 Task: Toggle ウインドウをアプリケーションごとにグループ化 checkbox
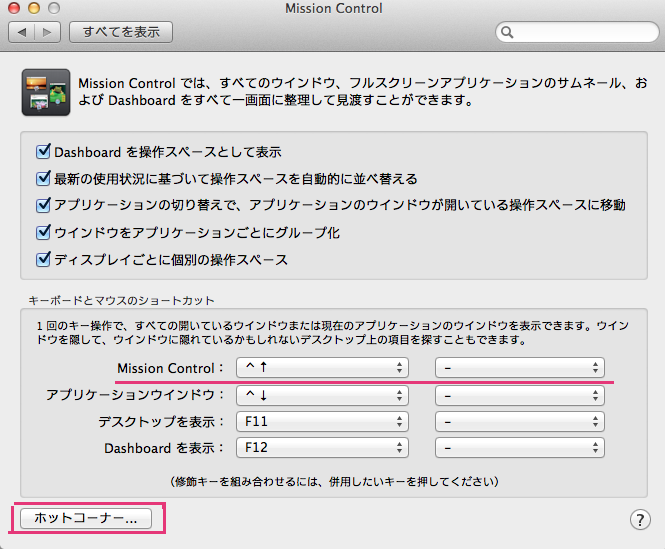pyautogui.click(x=43, y=232)
